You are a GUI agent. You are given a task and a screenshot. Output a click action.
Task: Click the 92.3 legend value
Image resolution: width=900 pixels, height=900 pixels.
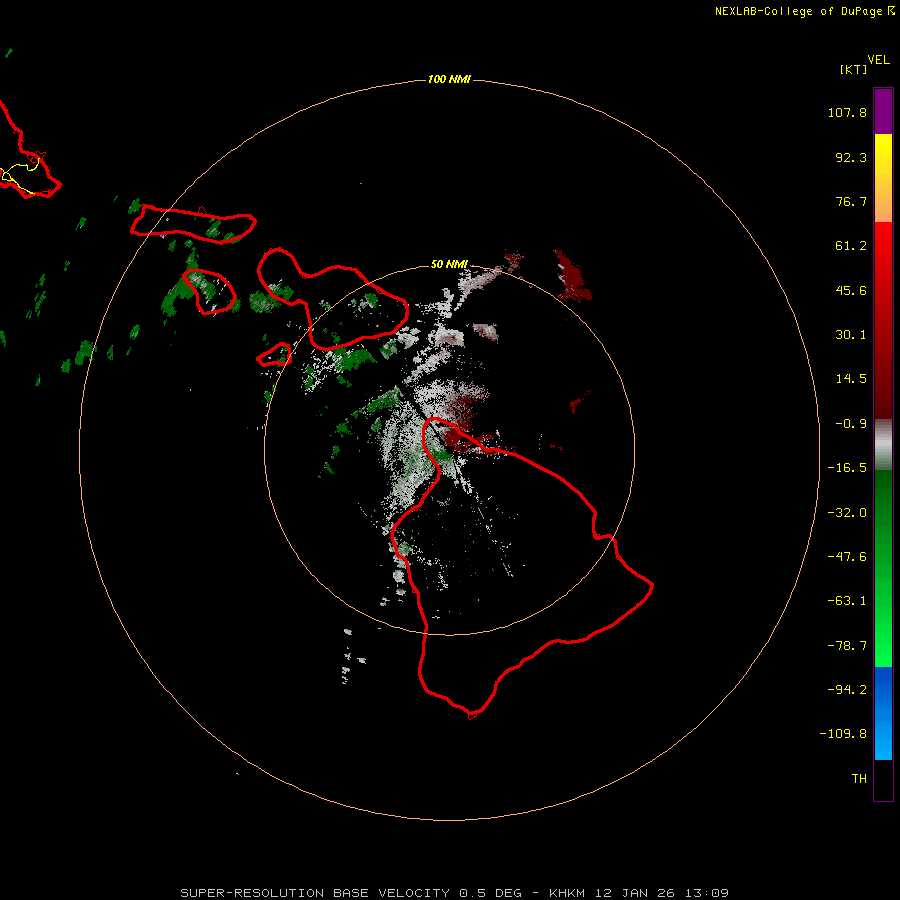(851, 157)
